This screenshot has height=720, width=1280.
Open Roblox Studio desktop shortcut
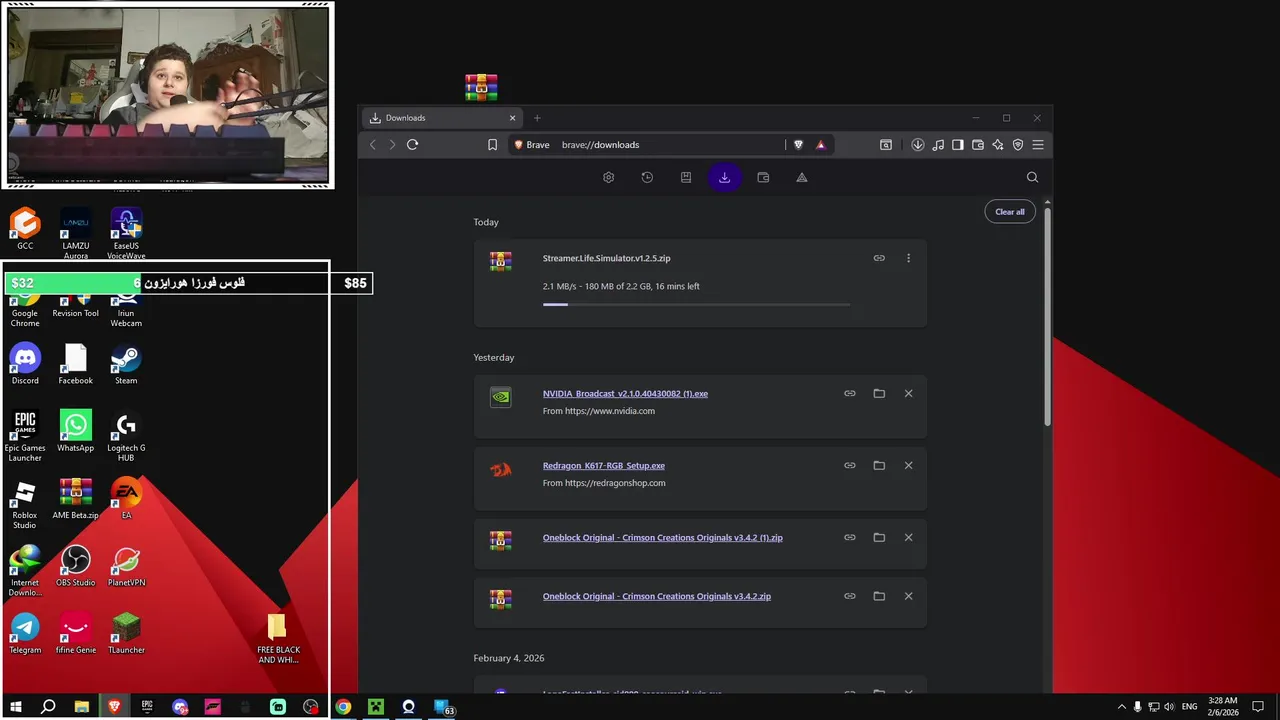[25, 503]
